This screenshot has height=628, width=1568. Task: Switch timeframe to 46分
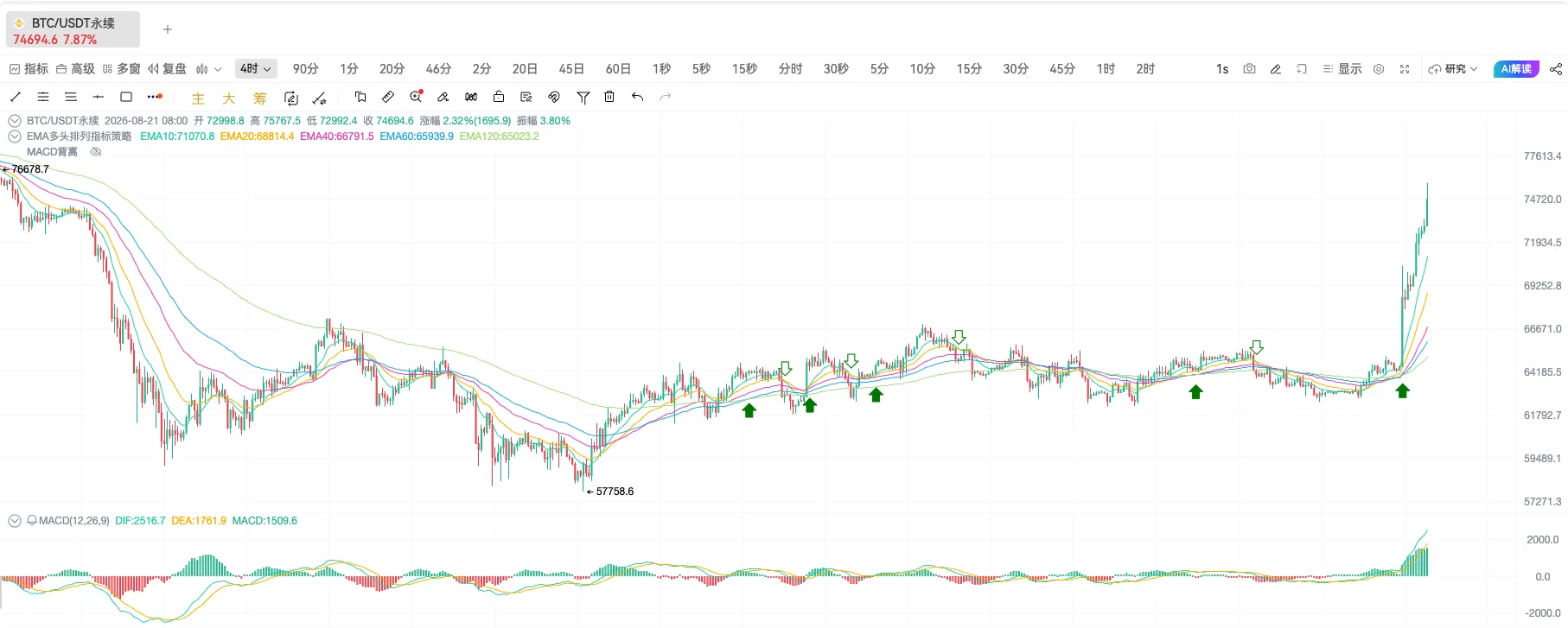coord(439,69)
